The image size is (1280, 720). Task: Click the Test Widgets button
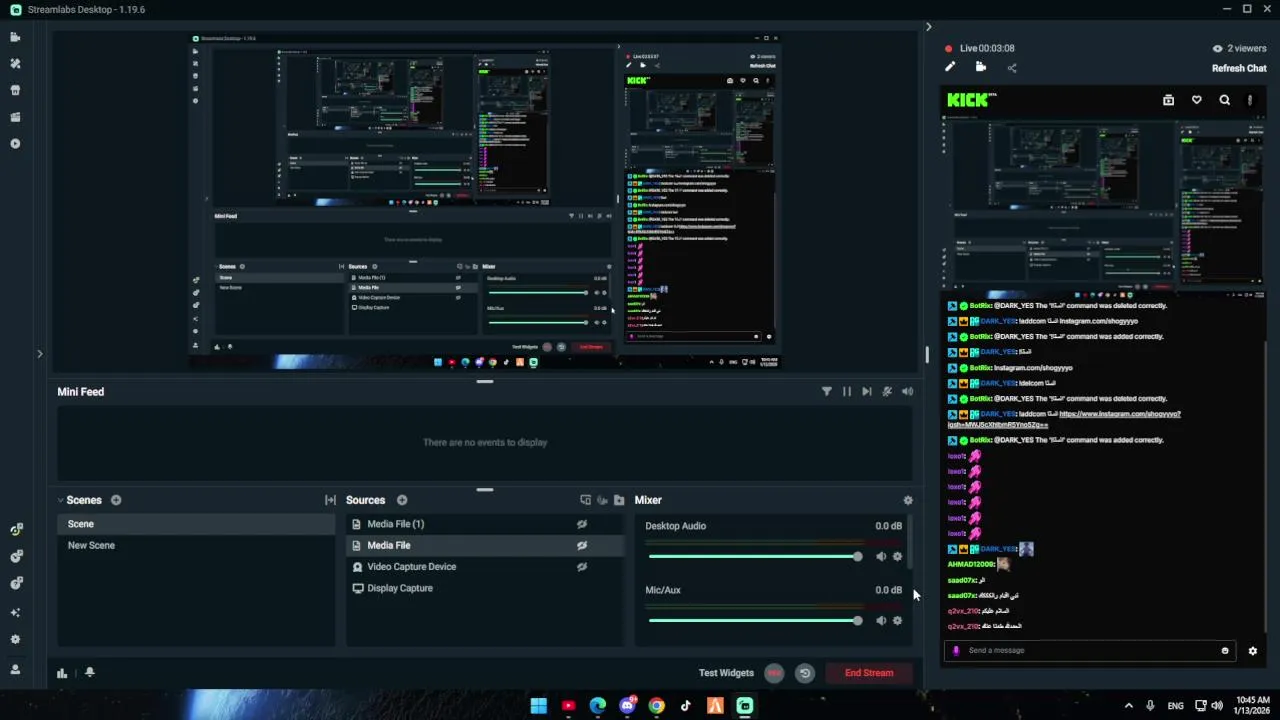[726, 673]
